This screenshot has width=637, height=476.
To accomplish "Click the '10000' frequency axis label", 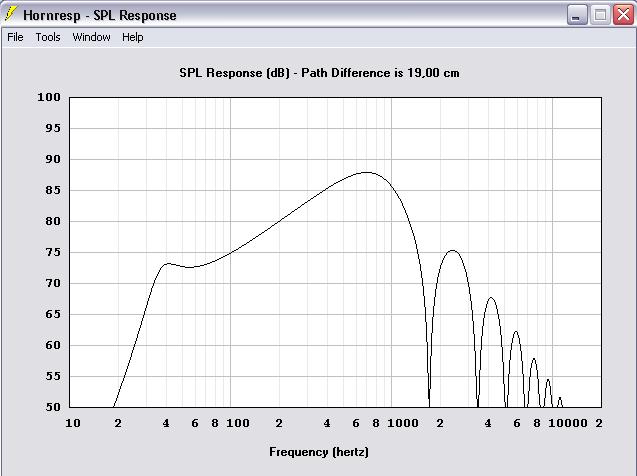I will 568,423.
